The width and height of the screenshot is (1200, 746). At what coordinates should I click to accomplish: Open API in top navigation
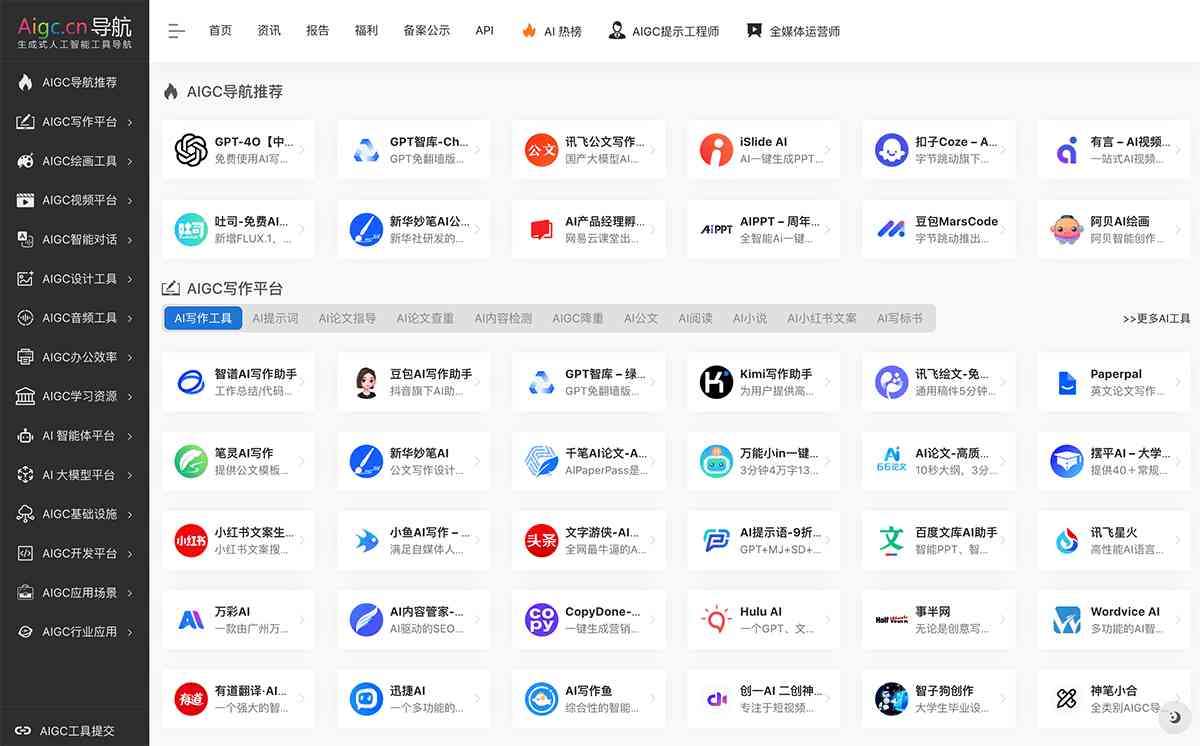(485, 31)
